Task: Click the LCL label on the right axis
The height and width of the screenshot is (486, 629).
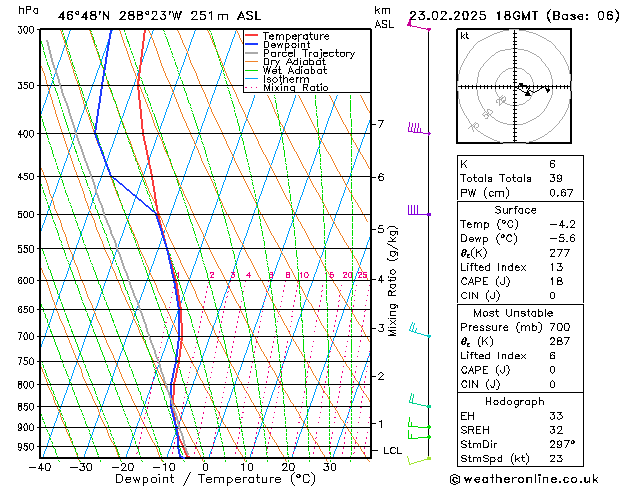Action: pyautogui.click(x=393, y=451)
